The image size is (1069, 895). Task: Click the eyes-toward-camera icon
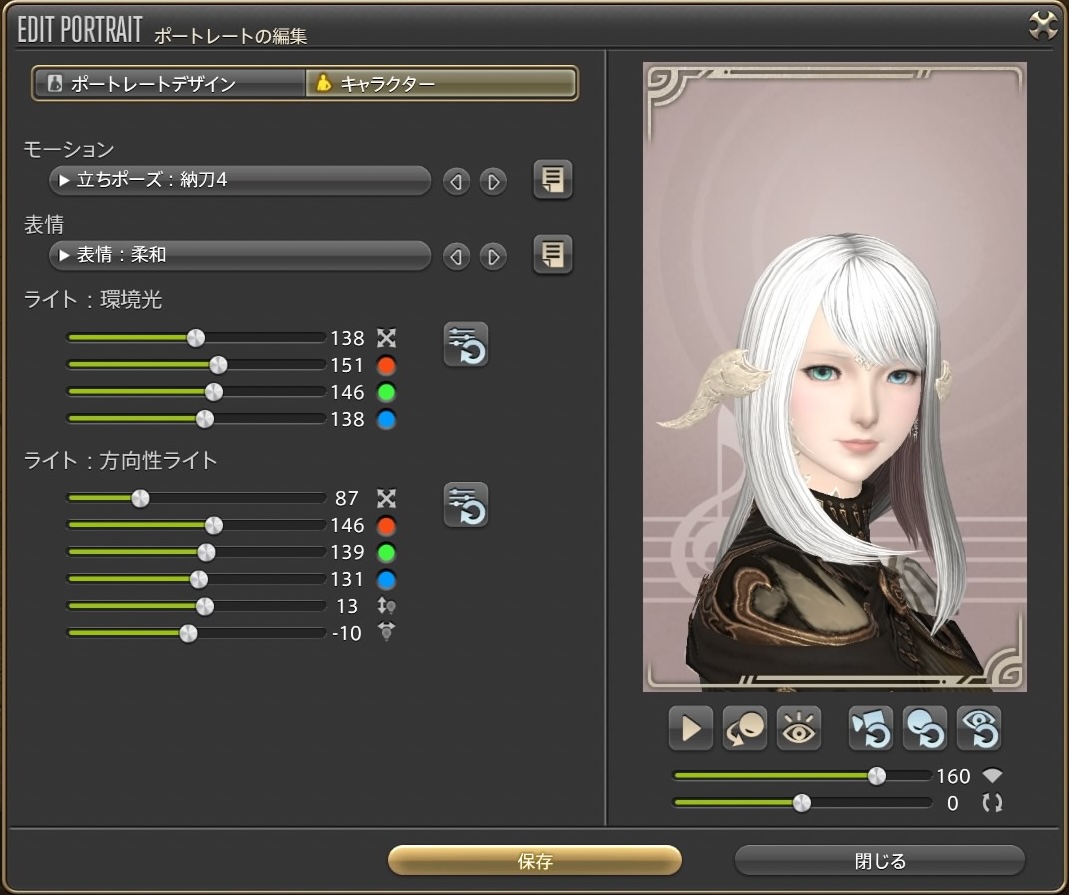798,729
